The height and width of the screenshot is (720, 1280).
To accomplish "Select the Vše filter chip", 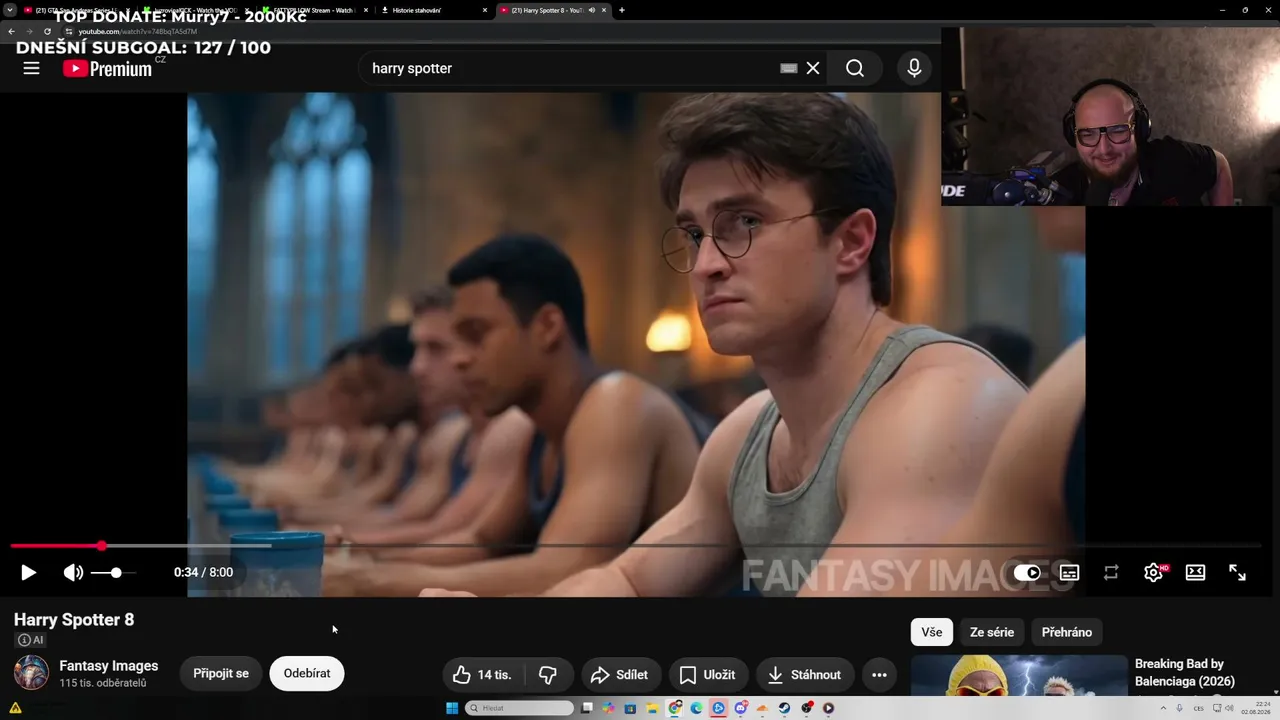I will [932, 632].
